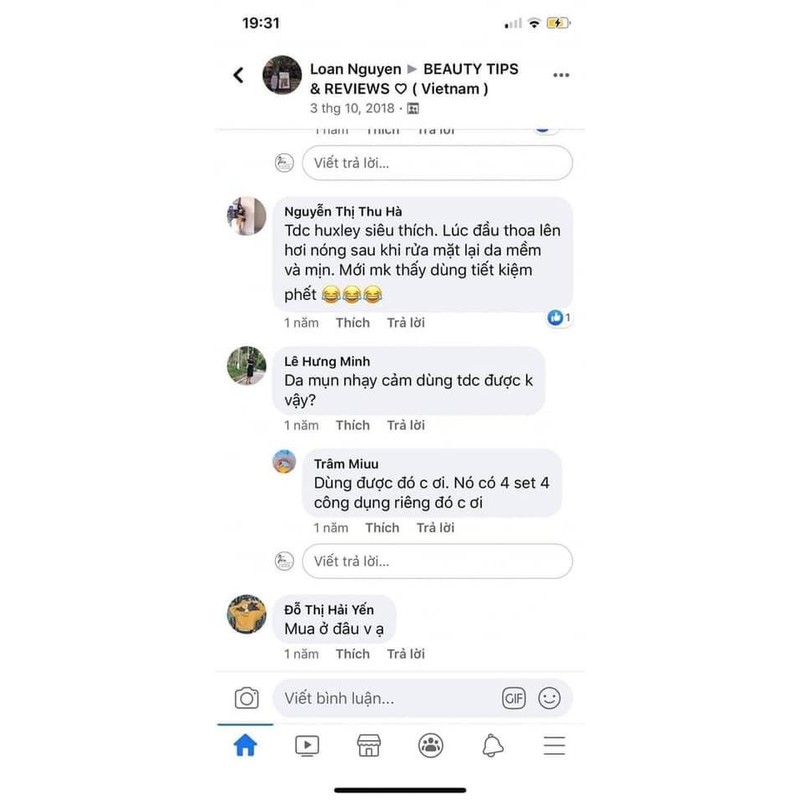The width and height of the screenshot is (800, 800).
Task: Open the Watch video tab
Action: point(307,745)
